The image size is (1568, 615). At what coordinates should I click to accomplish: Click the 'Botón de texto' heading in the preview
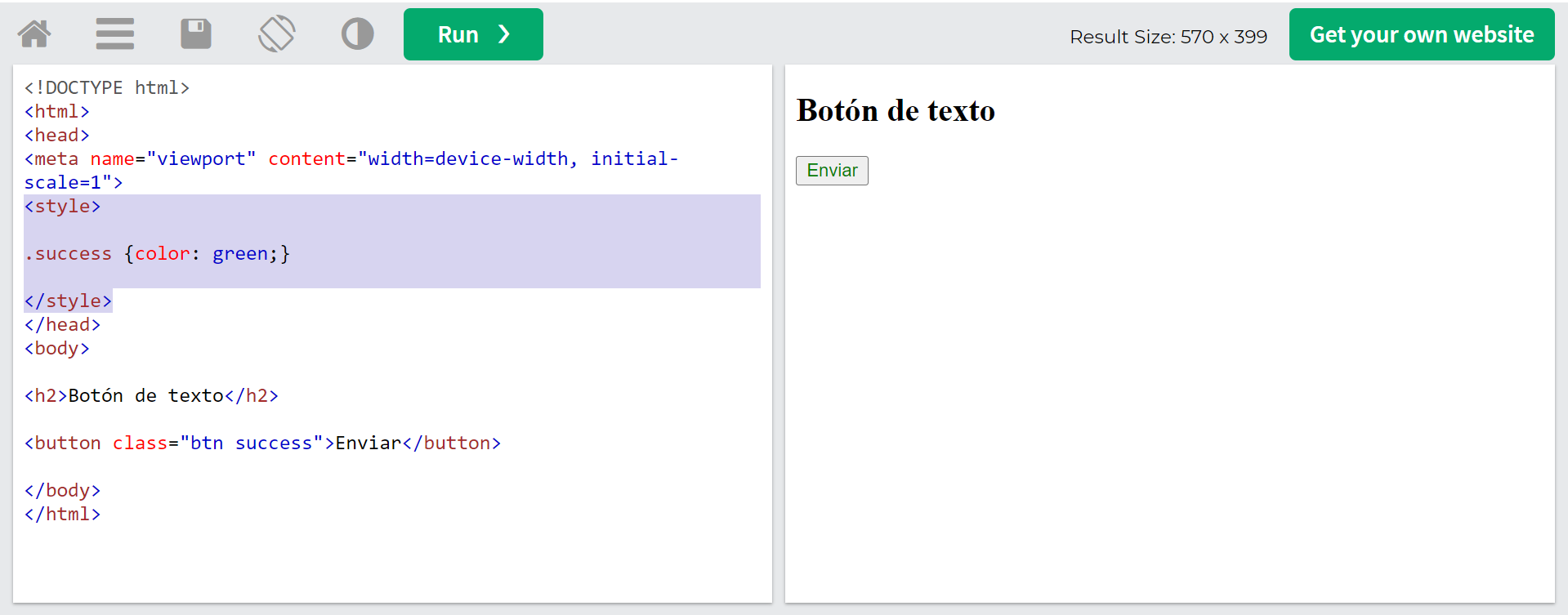(896, 110)
